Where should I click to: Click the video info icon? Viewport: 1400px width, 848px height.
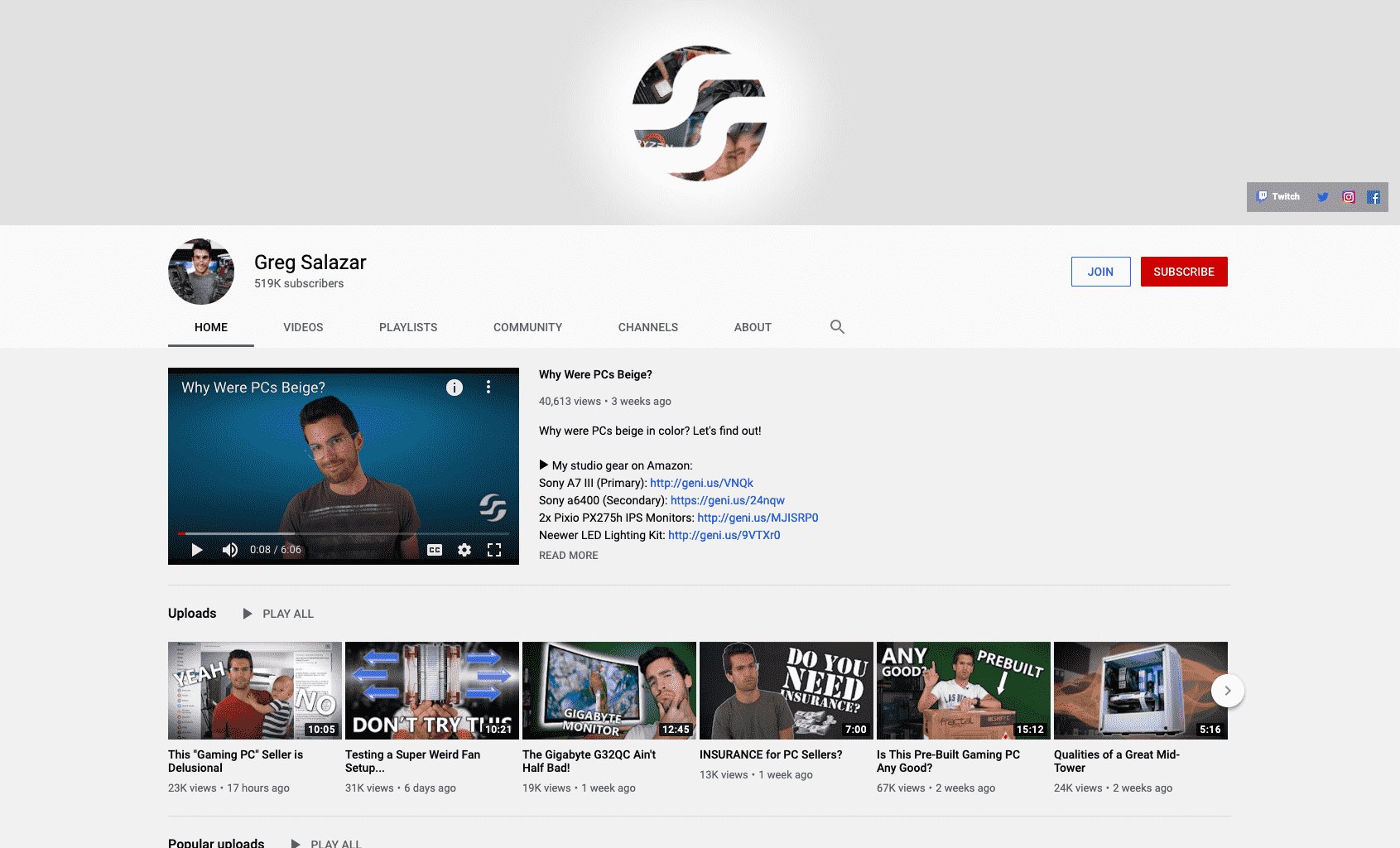pyautogui.click(x=455, y=388)
